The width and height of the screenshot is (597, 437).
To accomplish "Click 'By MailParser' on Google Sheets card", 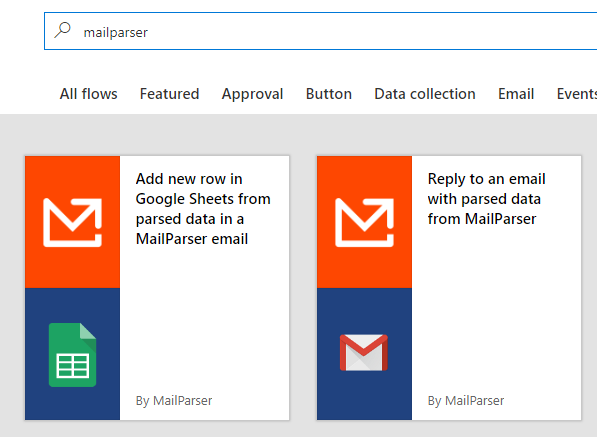I will tap(174, 401).
